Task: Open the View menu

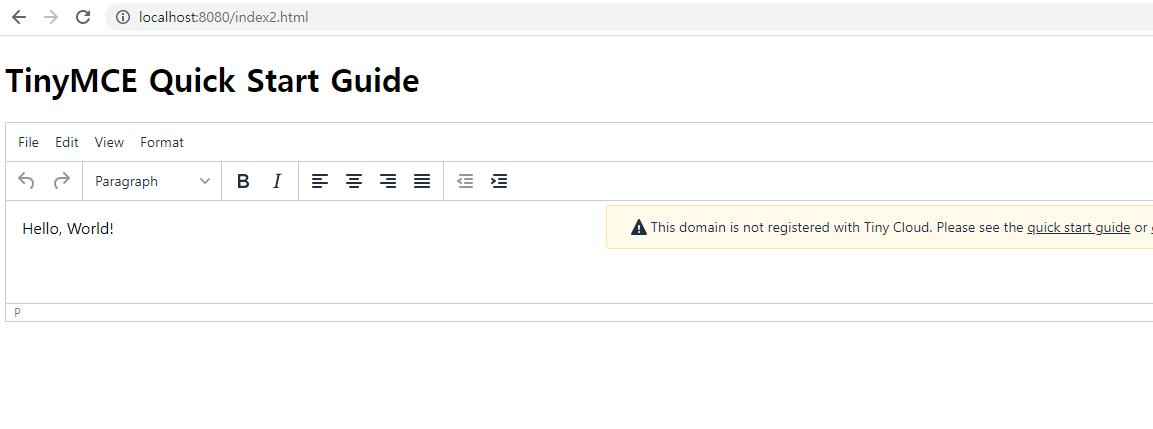Action: (110, 142)
